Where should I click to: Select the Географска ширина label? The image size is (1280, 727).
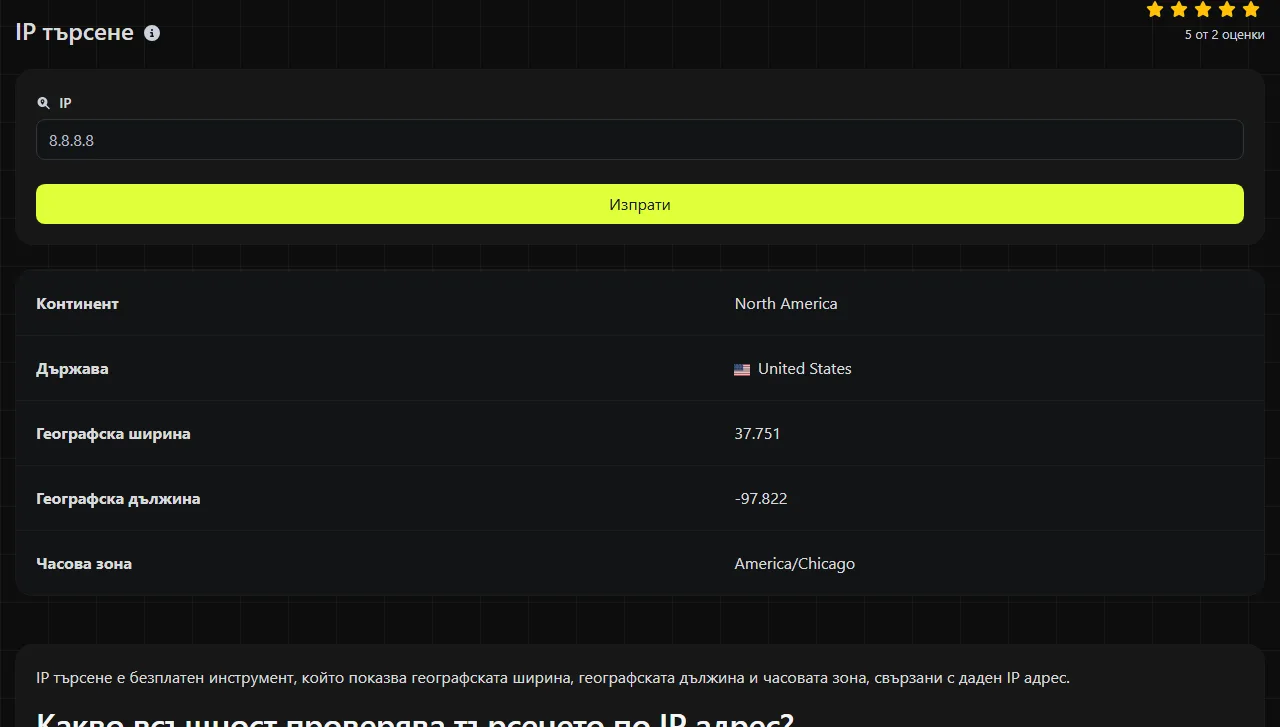113,434
